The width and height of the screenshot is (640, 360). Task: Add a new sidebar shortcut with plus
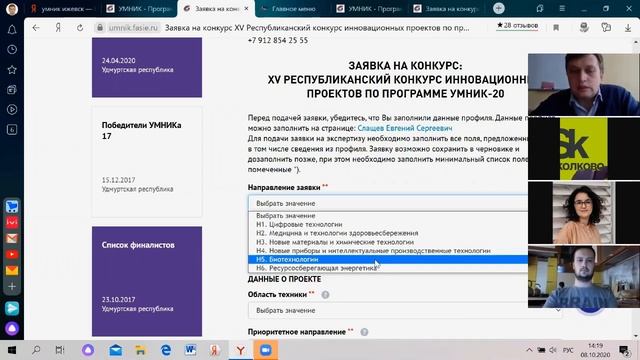[x=12, y=287]
